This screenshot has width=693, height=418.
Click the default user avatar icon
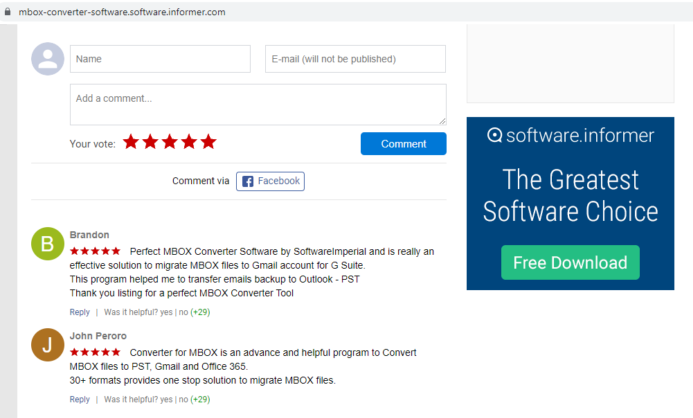coord(48,59)
